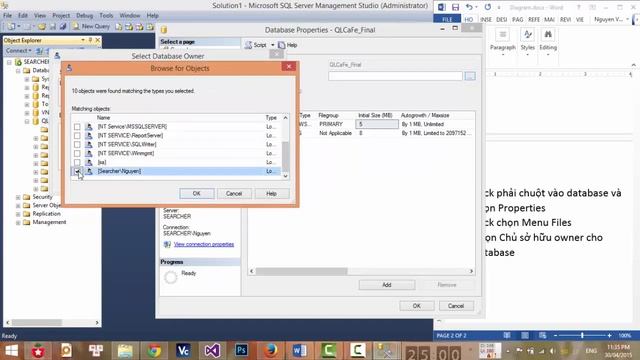
Task: Open Chrome from the taskbar
Action: coord(154,351)
